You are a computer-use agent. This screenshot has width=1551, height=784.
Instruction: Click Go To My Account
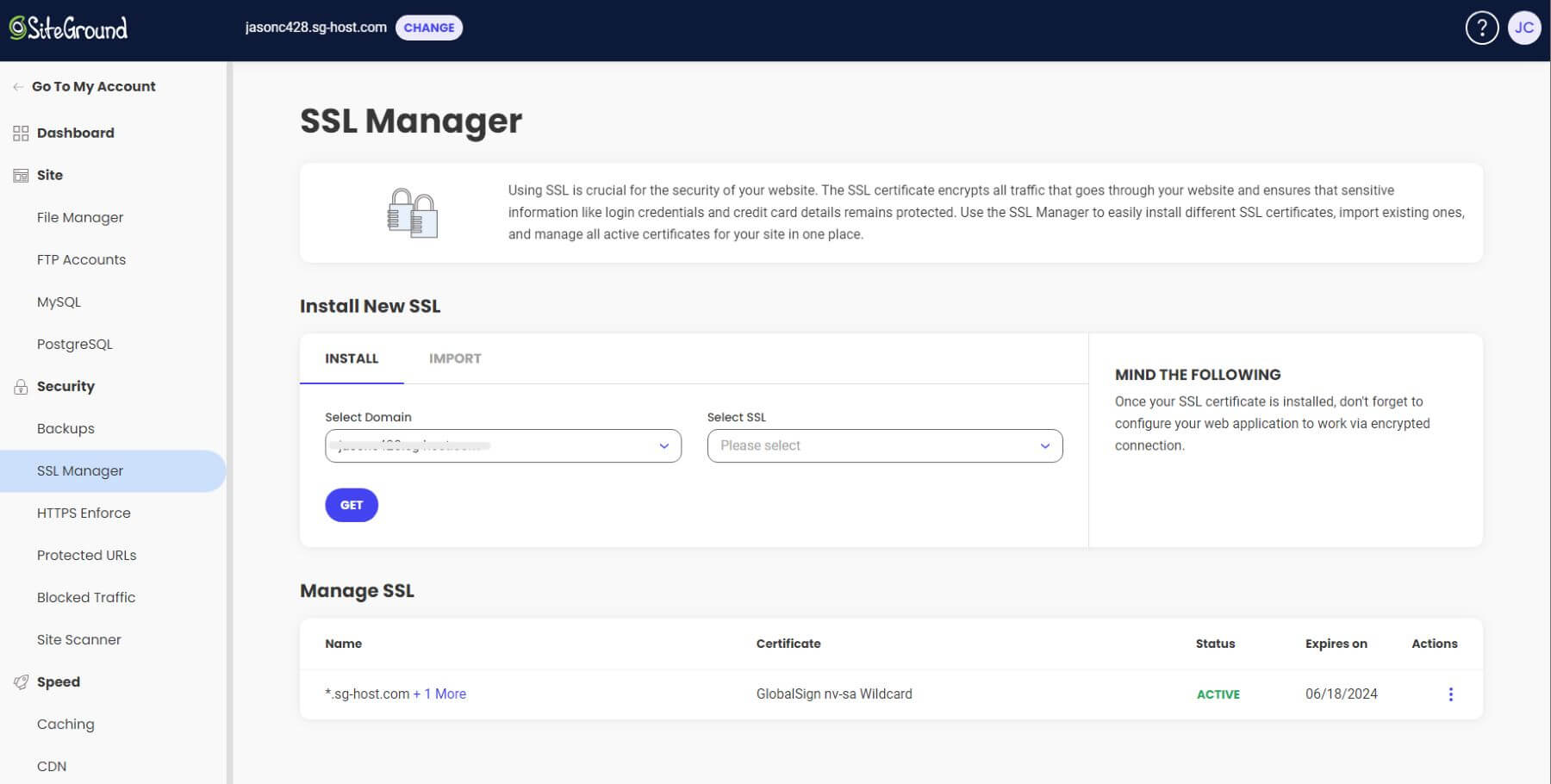(93, 86)
